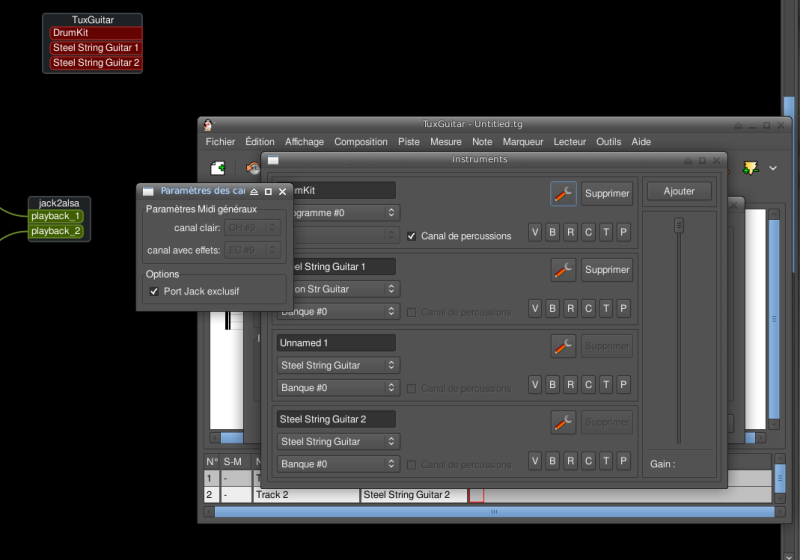Screen dimensions: 800x560
Task: Edit the Steel String Guitar 2 name field
Action: tap(336, 419)
